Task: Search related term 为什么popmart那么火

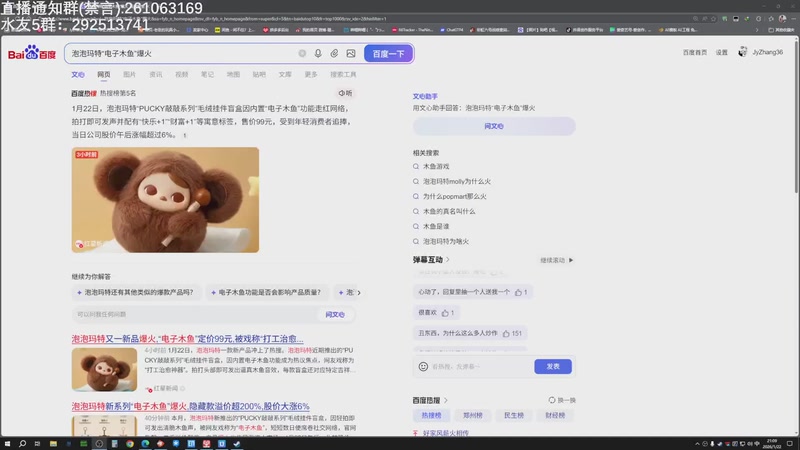Action: 454,196
